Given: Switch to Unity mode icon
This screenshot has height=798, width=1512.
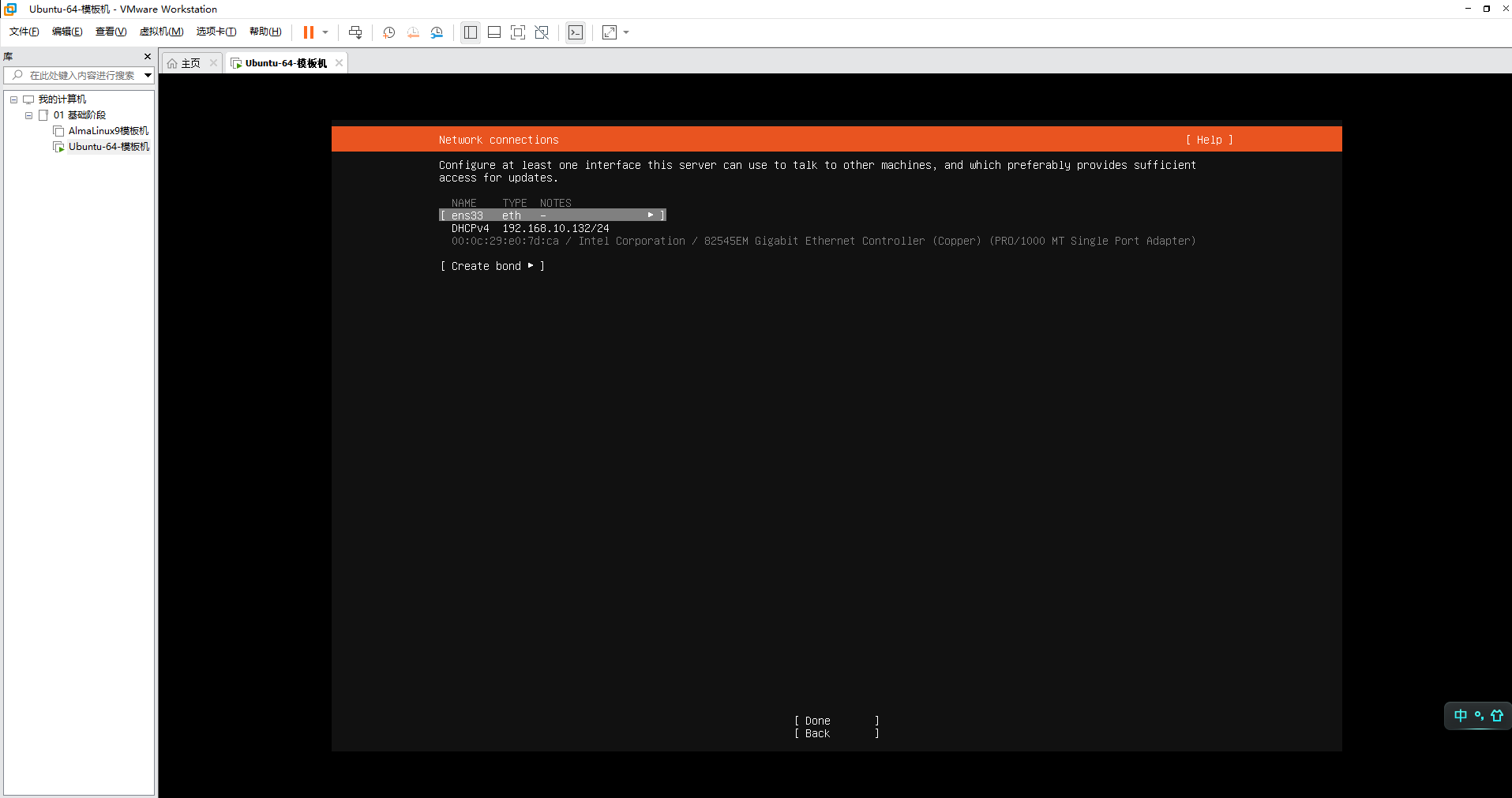Looking at the screenshot, I should pyautogui.click(x=542, y=32).
